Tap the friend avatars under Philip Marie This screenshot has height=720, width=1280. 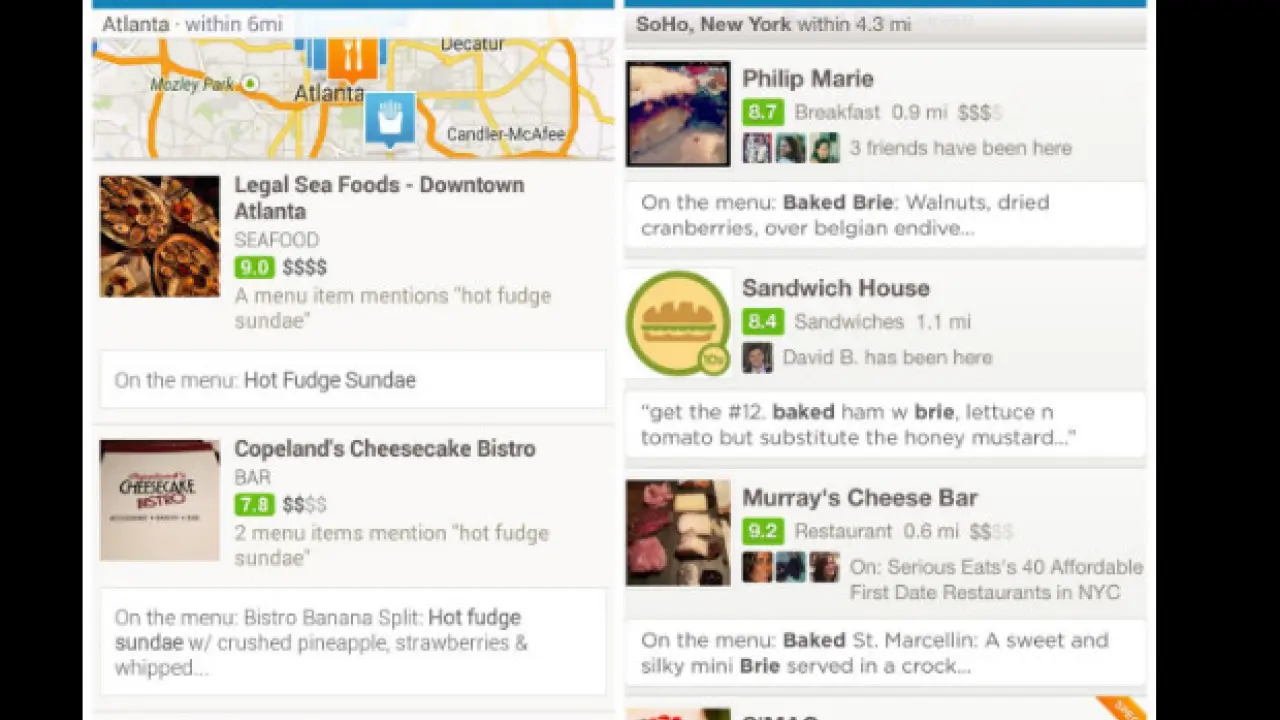tap(791, 148)
